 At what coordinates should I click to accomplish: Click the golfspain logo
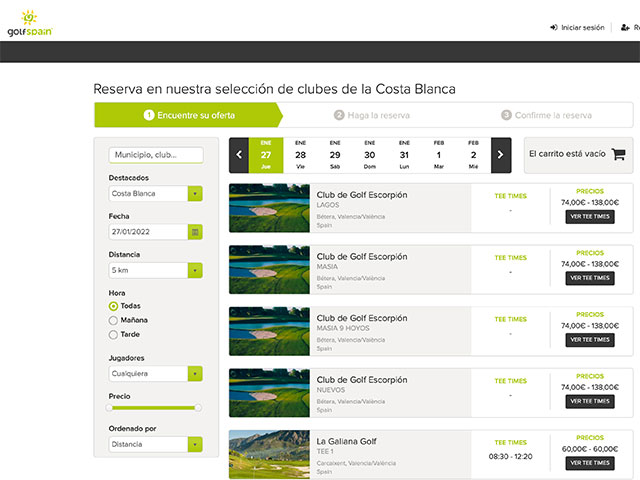[x=30, y=23]
